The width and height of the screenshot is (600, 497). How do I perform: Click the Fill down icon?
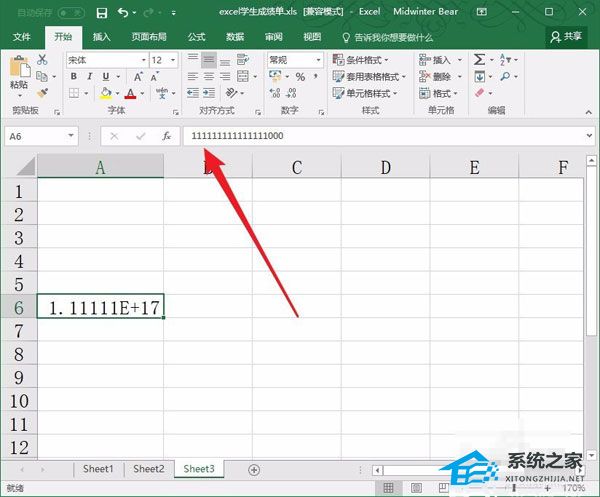tap(479, 77)
